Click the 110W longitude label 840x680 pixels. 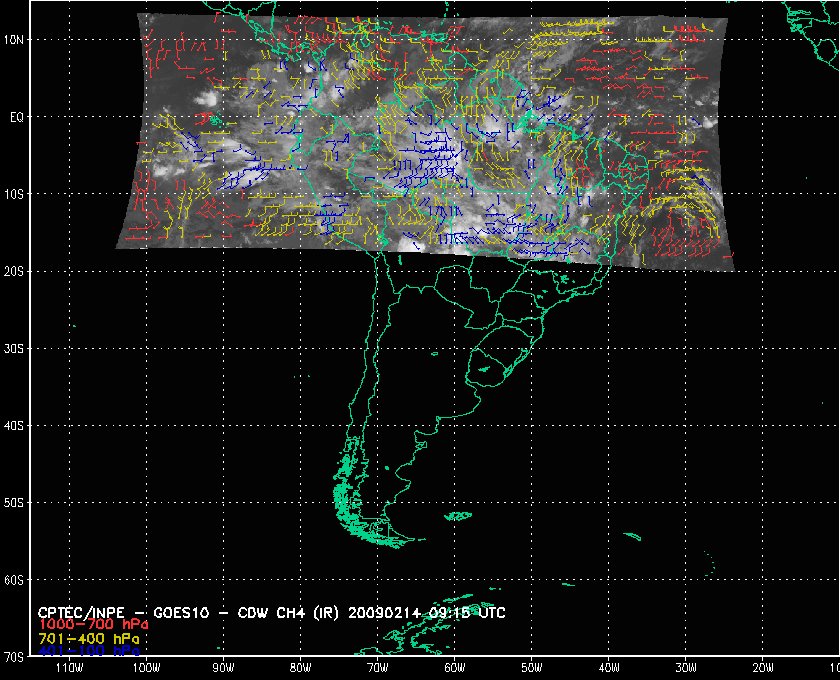(68, 667)
